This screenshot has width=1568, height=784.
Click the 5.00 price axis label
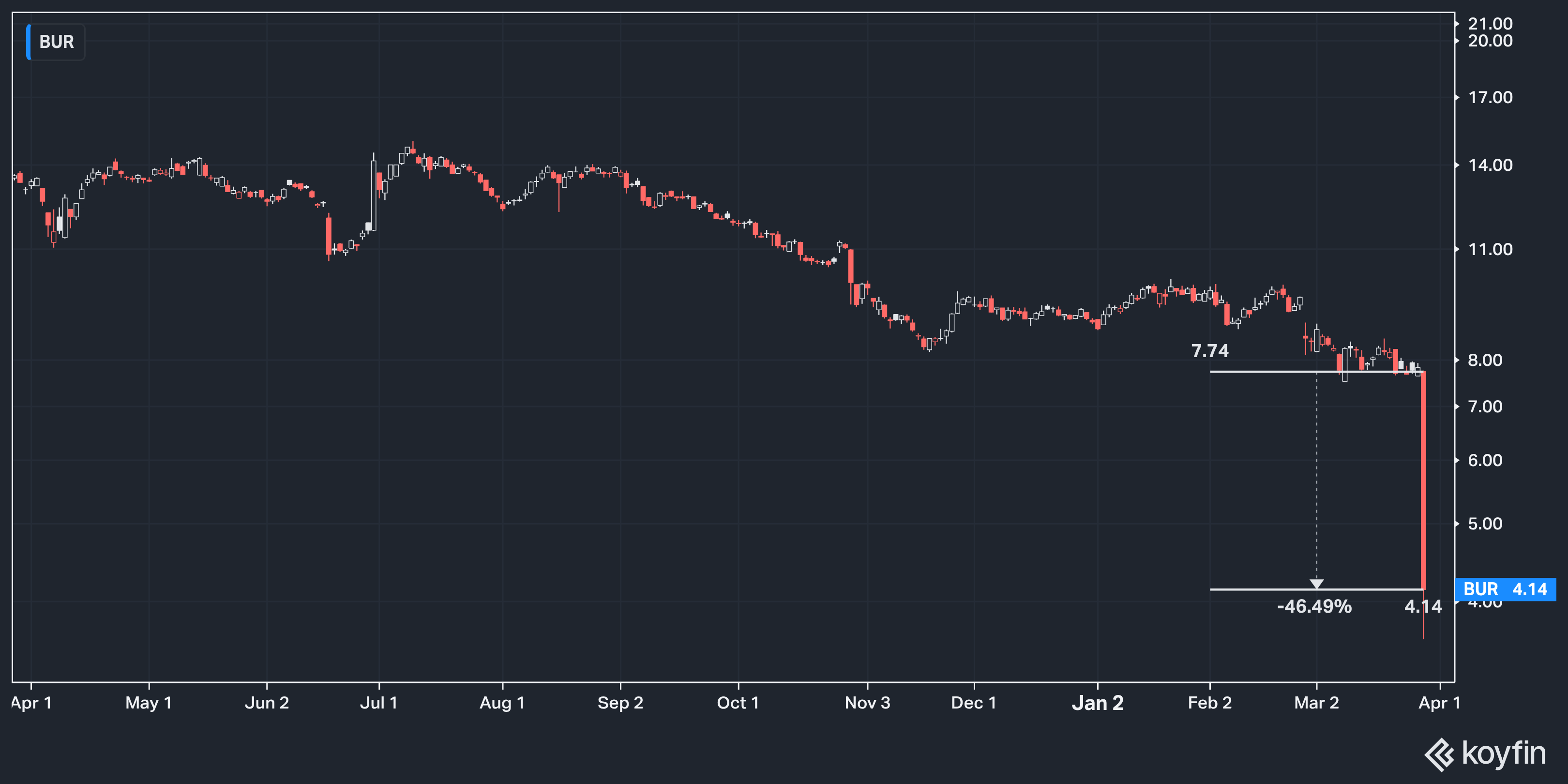point(1485,524)
